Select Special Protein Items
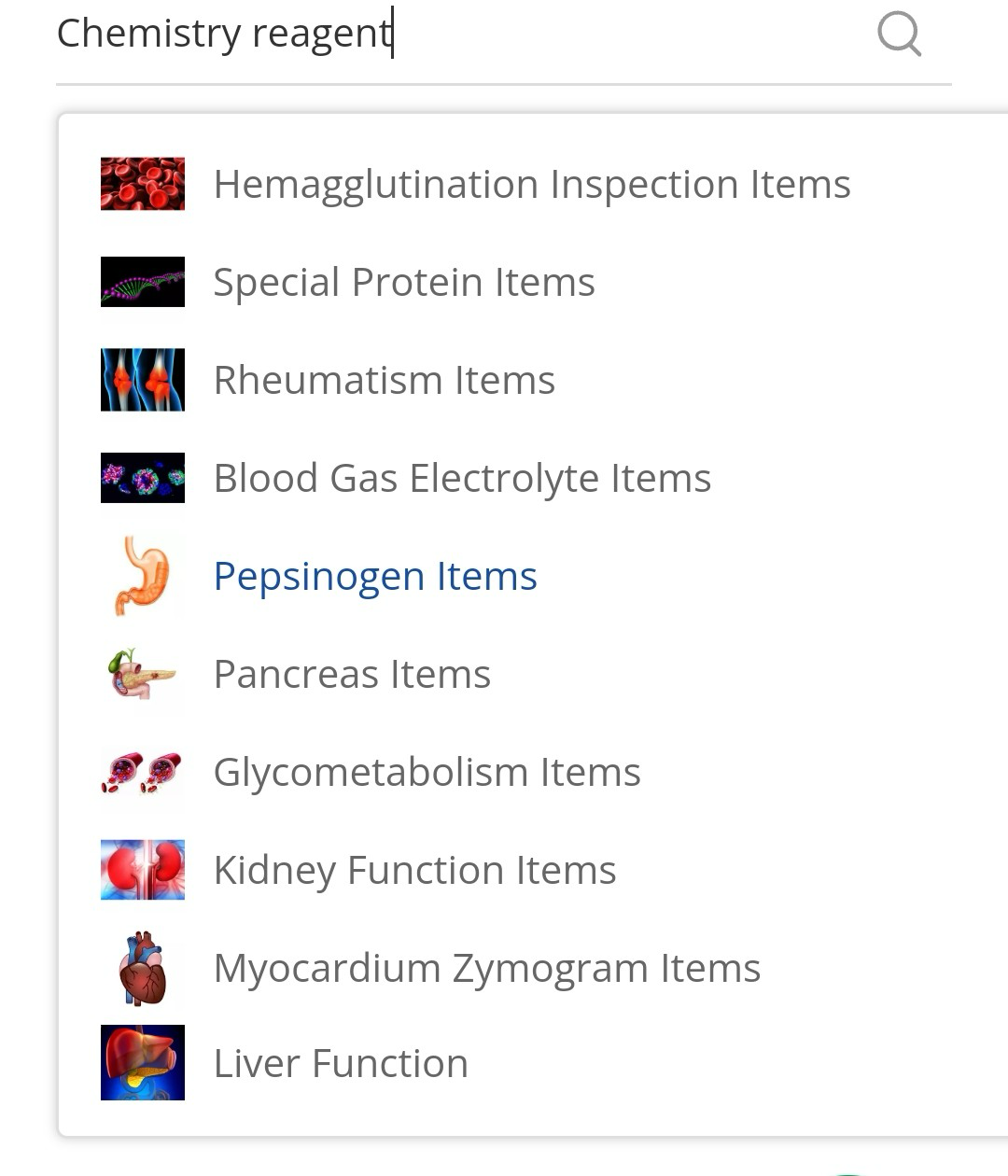The image size is (1008, 1176). [403, 282]
